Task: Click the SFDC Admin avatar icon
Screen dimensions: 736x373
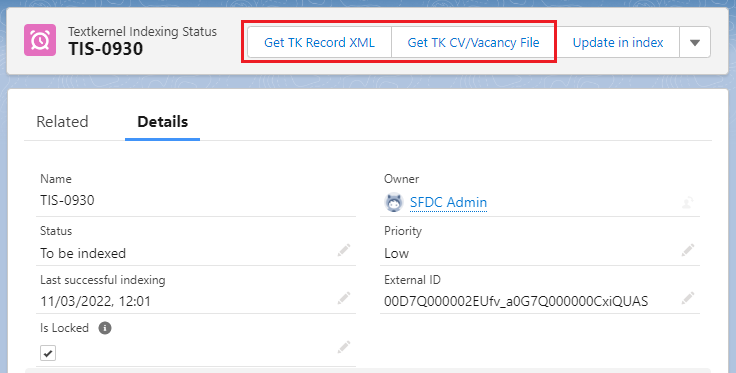Action: pyautogui.click(x=394, y=203)
